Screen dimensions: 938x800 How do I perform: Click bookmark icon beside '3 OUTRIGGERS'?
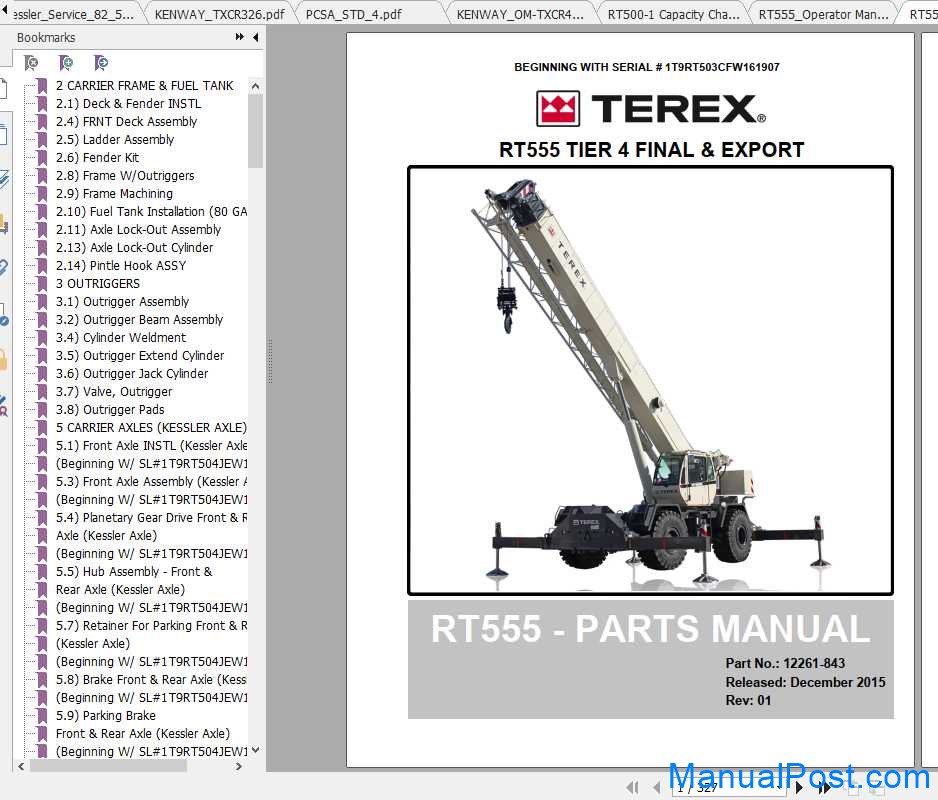pyautogui.click(x=42, y=284)
